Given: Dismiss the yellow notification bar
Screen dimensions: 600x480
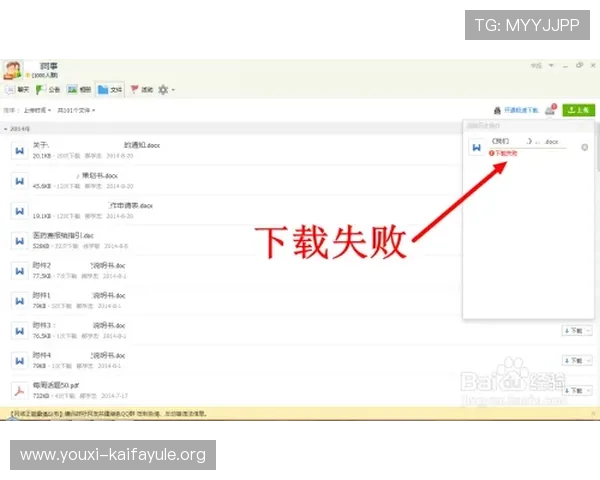Looking at the screenshot, I should point(593,413).
